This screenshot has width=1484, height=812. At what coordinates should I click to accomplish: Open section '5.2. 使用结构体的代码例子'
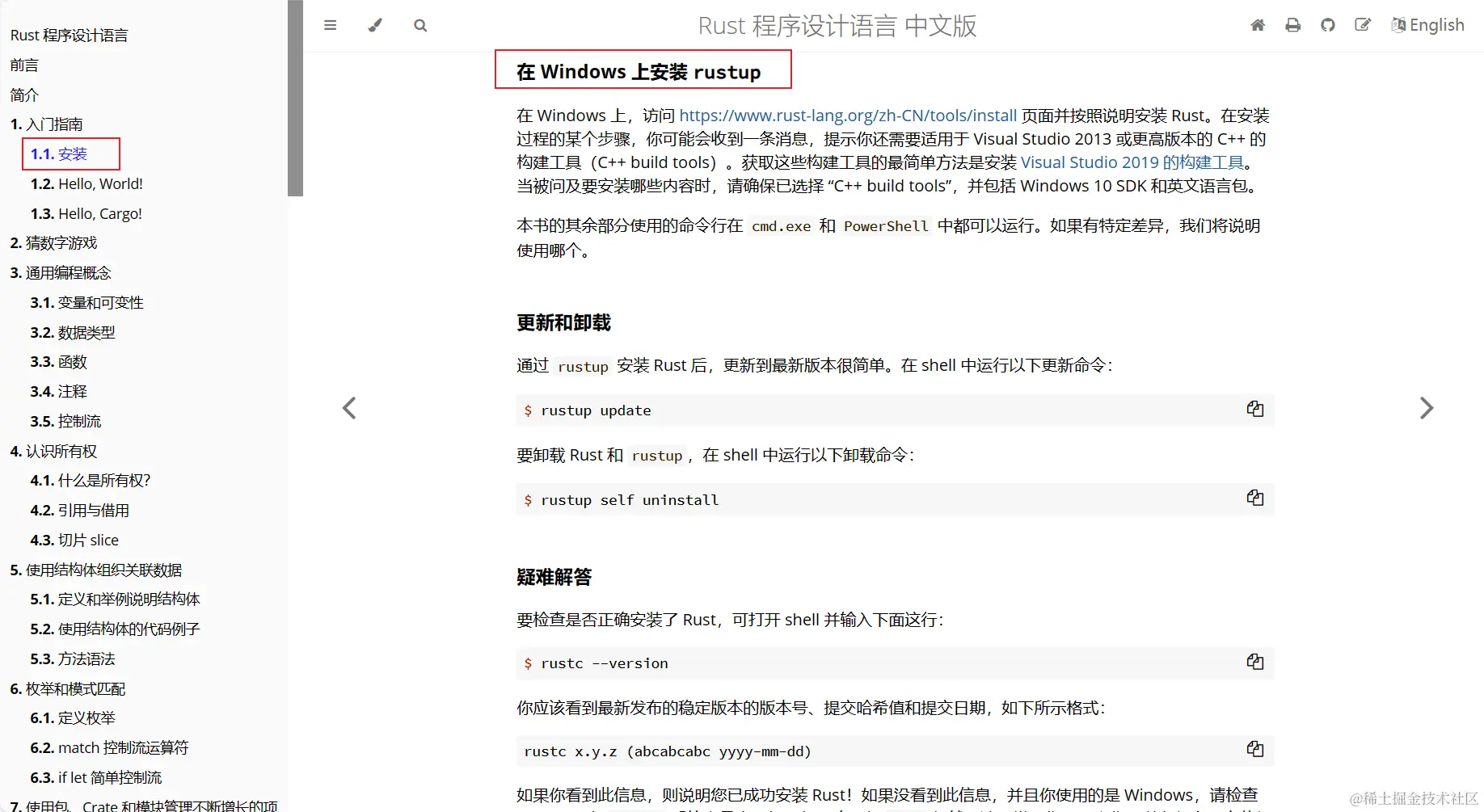[x=115, y=629]
